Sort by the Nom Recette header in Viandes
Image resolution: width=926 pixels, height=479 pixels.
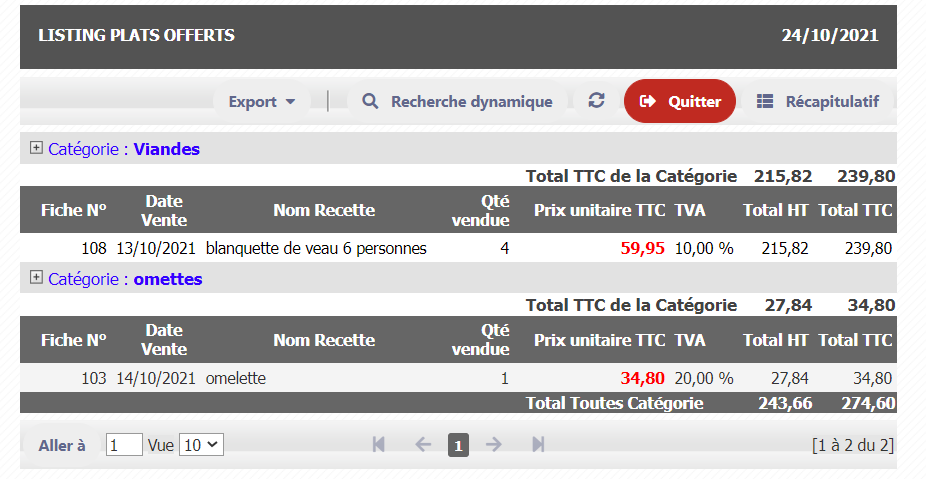324,210
